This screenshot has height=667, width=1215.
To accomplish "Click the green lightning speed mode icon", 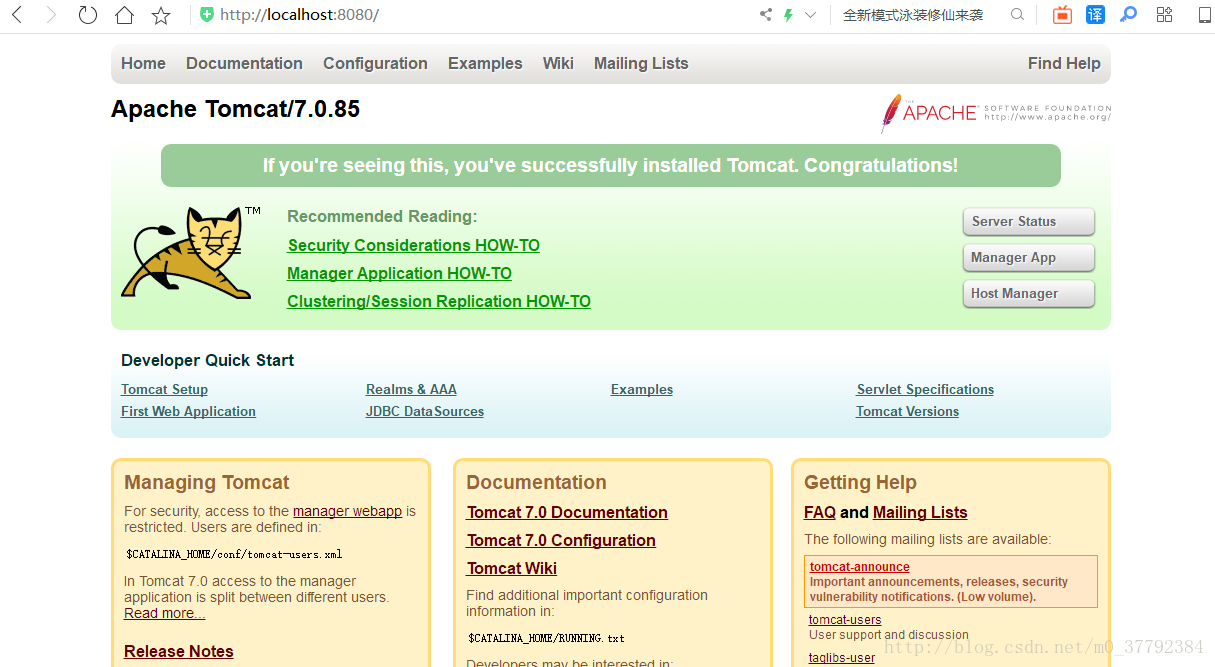I will [x=788, y=15].
